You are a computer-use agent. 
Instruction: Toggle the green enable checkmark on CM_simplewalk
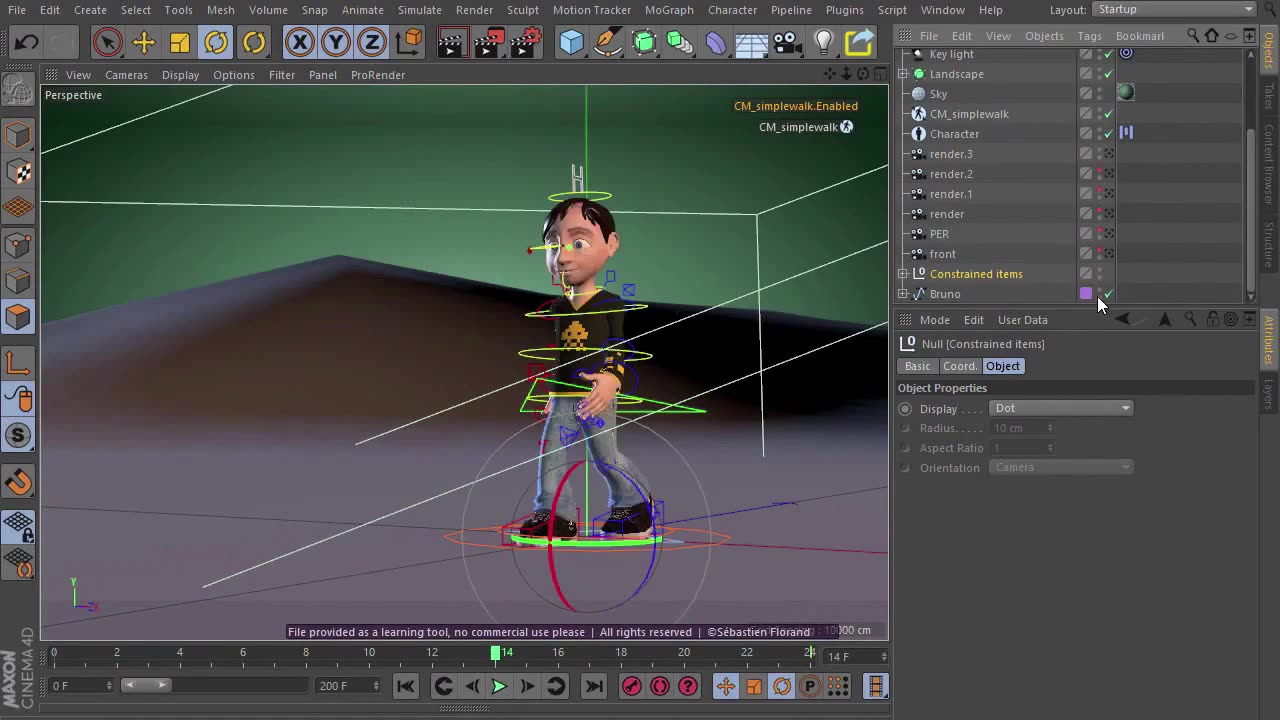(1107, 114)
